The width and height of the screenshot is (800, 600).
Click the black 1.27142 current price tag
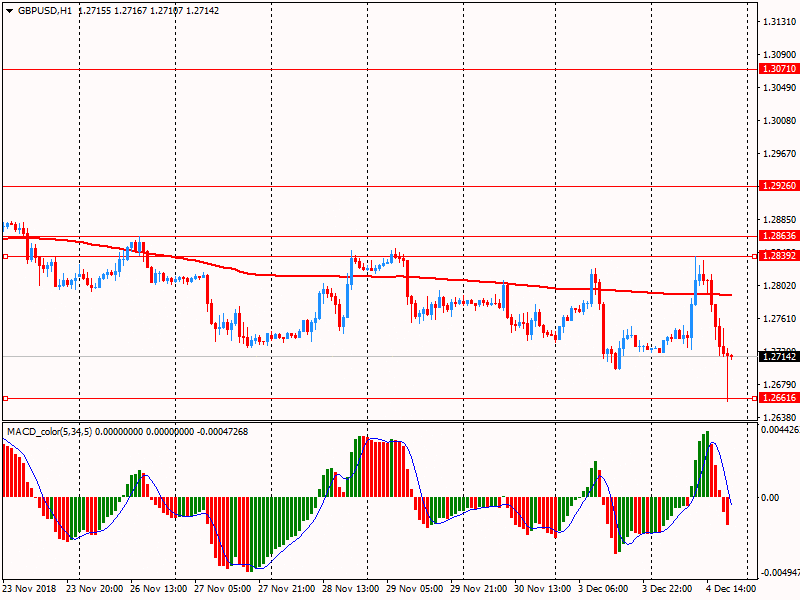pos(778,356)
